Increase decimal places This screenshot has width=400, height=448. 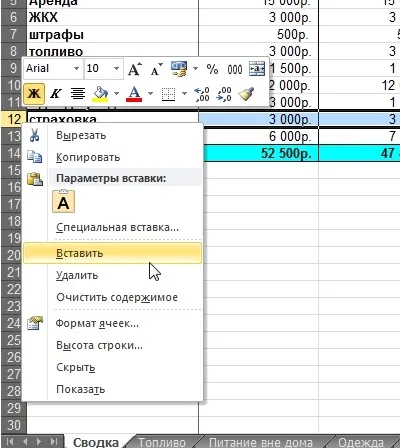pyautogui.click(x=202, y=94)
